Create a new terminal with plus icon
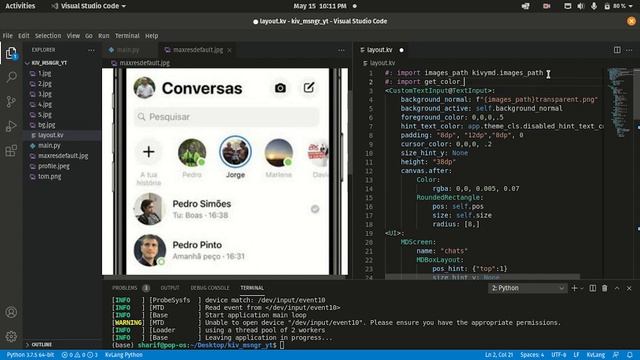Viewport: 640px width, 360px height. point(574,288)
